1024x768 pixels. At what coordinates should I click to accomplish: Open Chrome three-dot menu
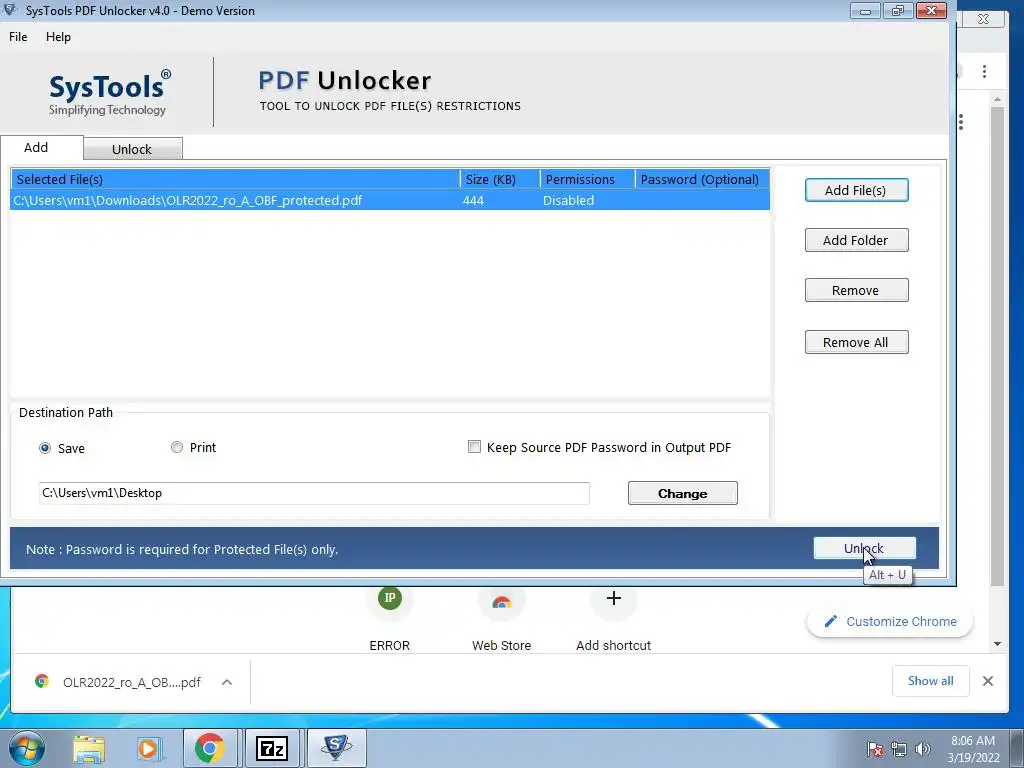[984, 71]
